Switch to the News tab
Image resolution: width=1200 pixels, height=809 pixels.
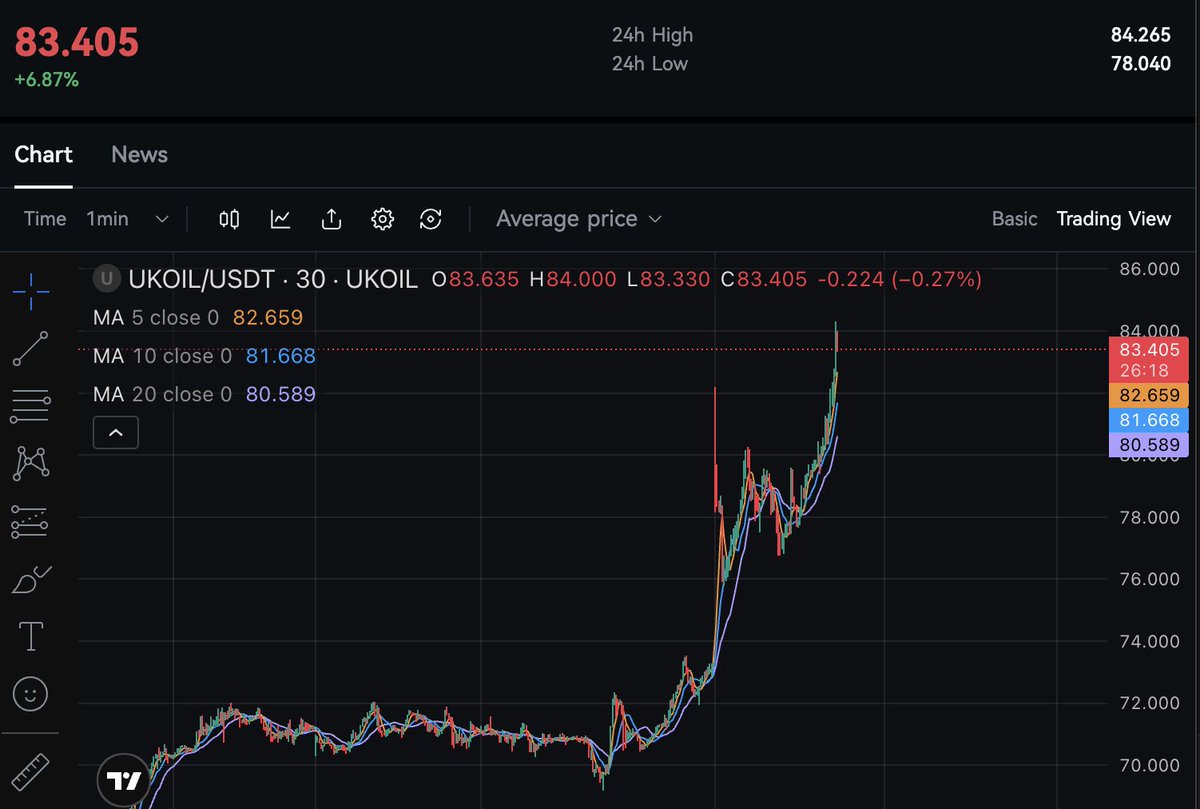pos(139,155)
